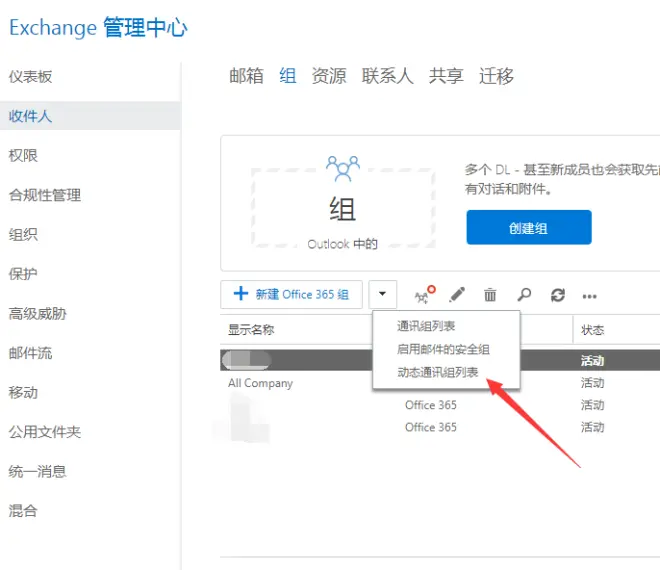The image size is (660, 570).
Task: Expand the new group type dropdown arrow
Action: tap(383, 294)
